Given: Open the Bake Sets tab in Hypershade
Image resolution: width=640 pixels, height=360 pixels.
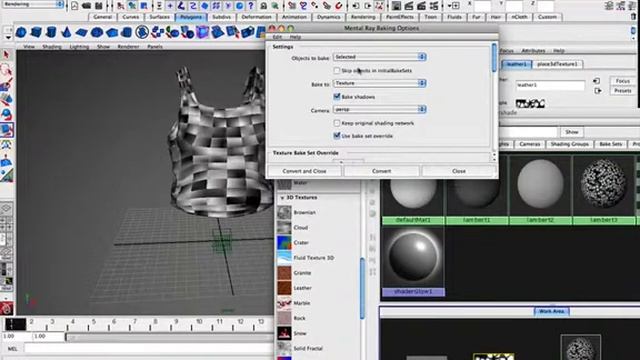Looking at the screenshot, I should click(x=611, y=144).
